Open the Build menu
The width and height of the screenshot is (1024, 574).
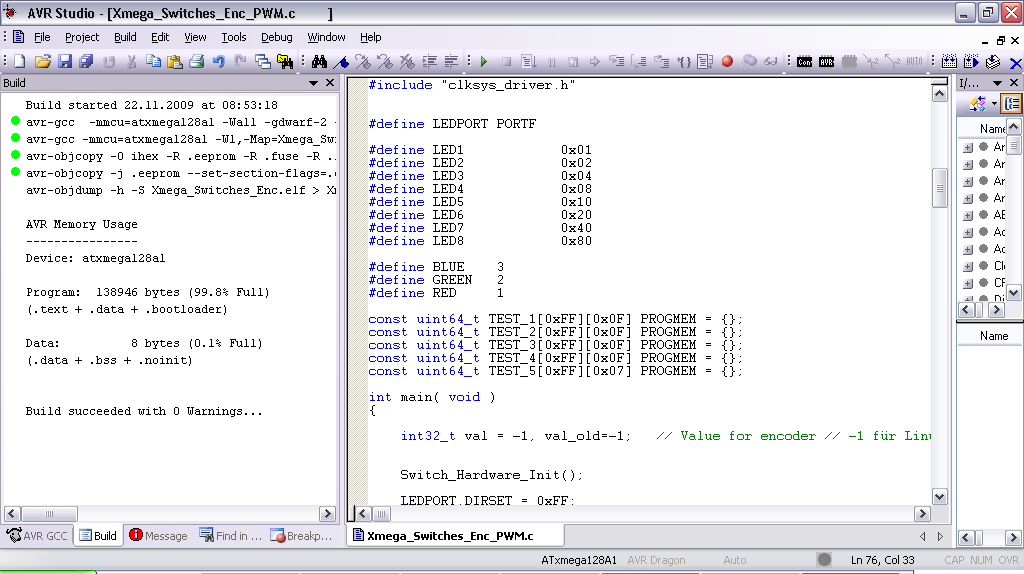(125, 37)
